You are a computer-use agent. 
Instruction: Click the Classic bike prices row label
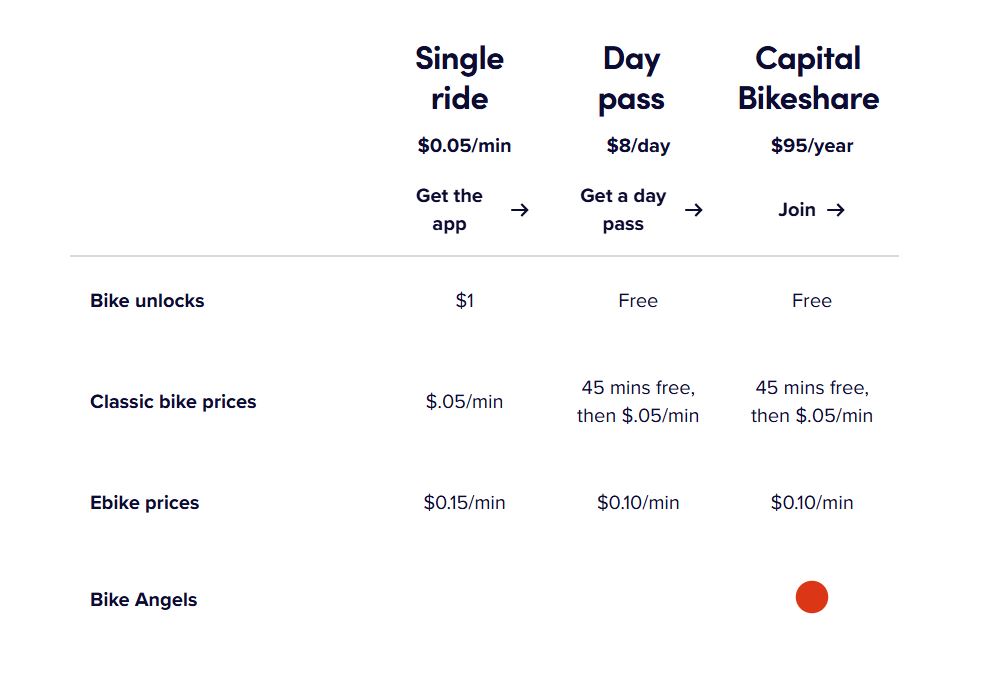[173, 402]
